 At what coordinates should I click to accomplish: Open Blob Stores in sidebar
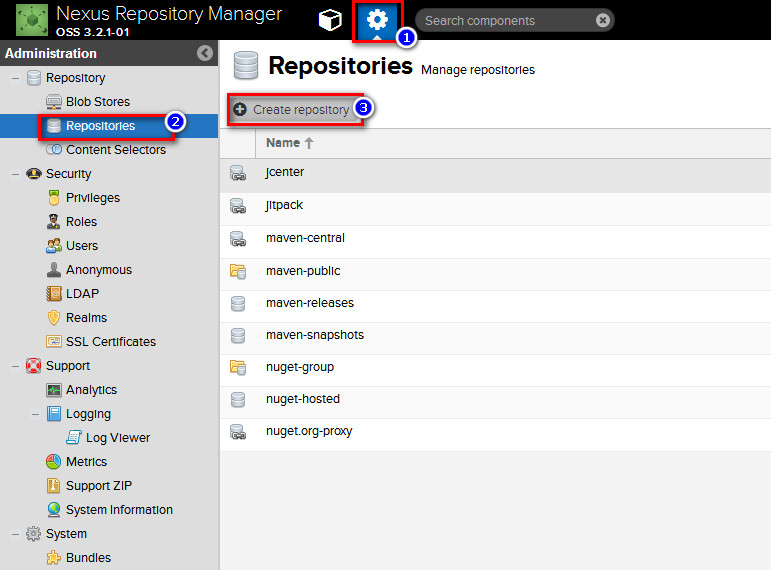(98, 102)
